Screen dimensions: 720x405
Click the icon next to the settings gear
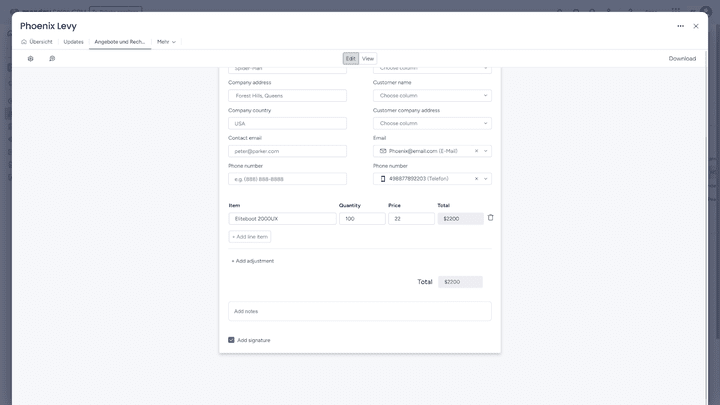tap(52, 59)
